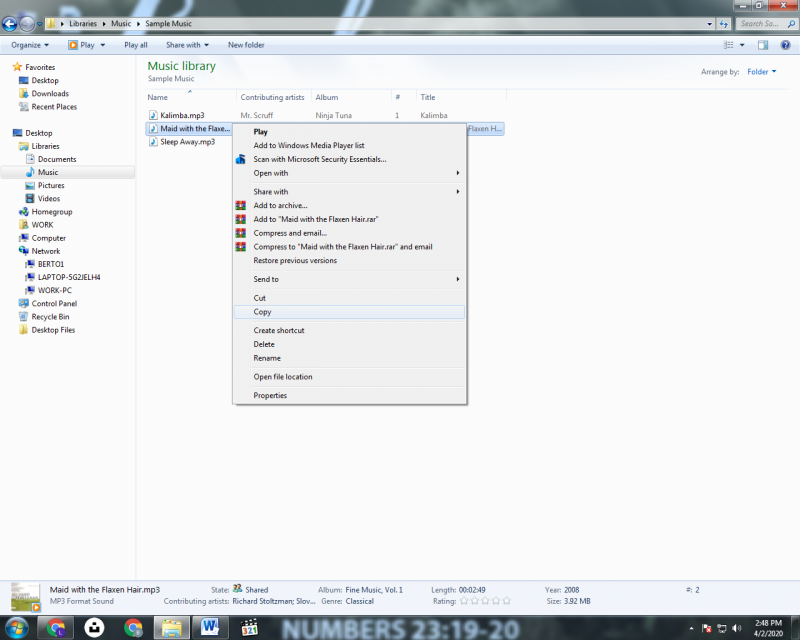800x640 pixels.
Task: Open the Organize dropdown menu
Action: (31, 45)
